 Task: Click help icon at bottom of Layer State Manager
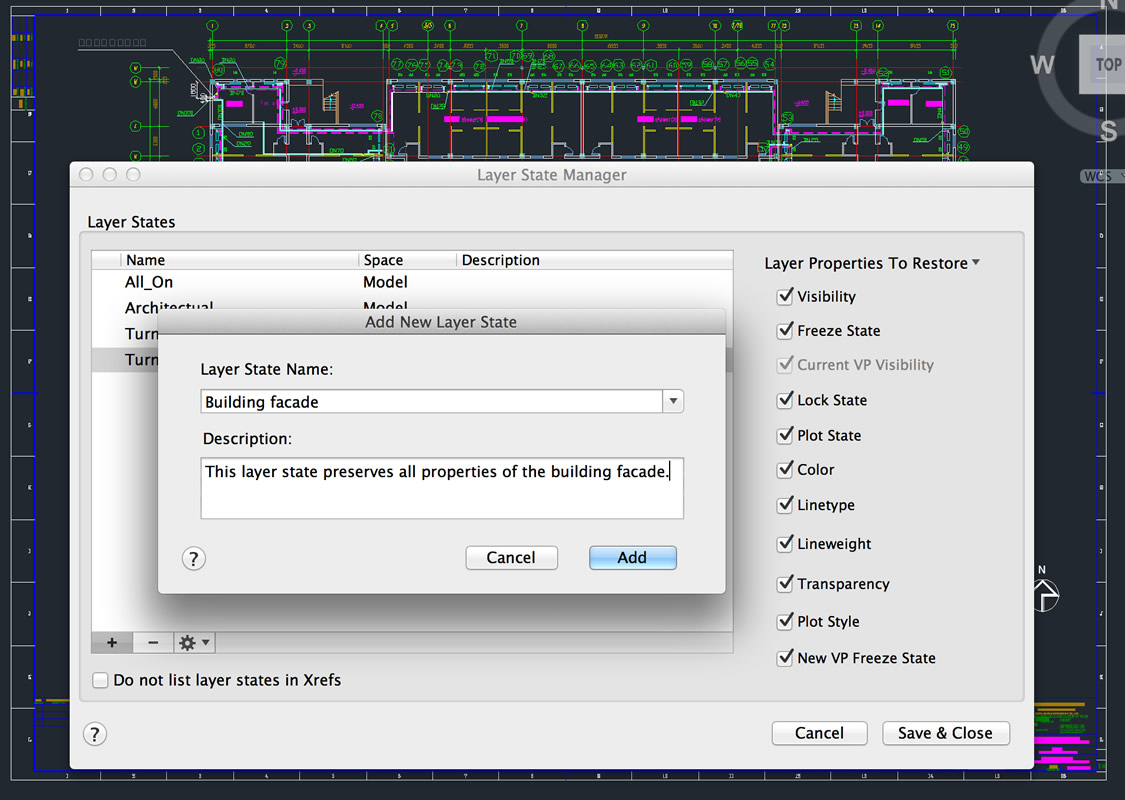(94, 734)
